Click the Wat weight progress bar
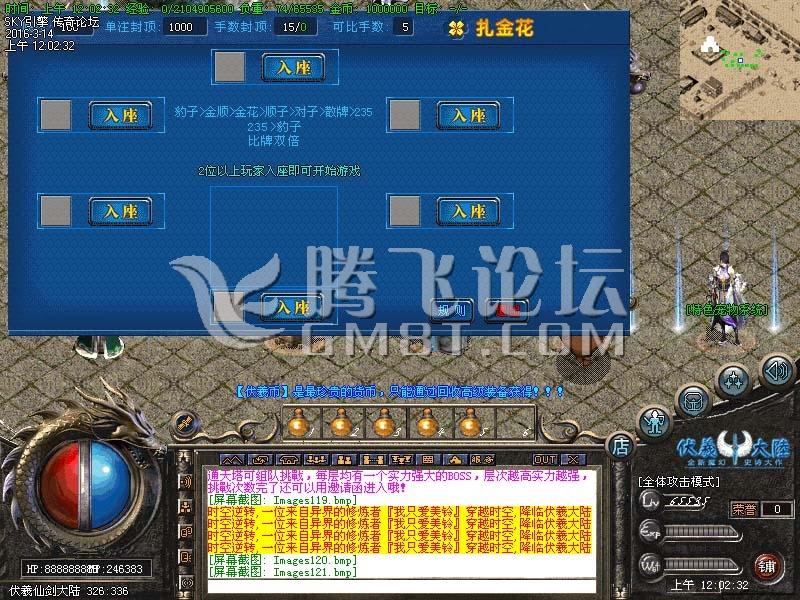800x600 pixels. [703, 565]
